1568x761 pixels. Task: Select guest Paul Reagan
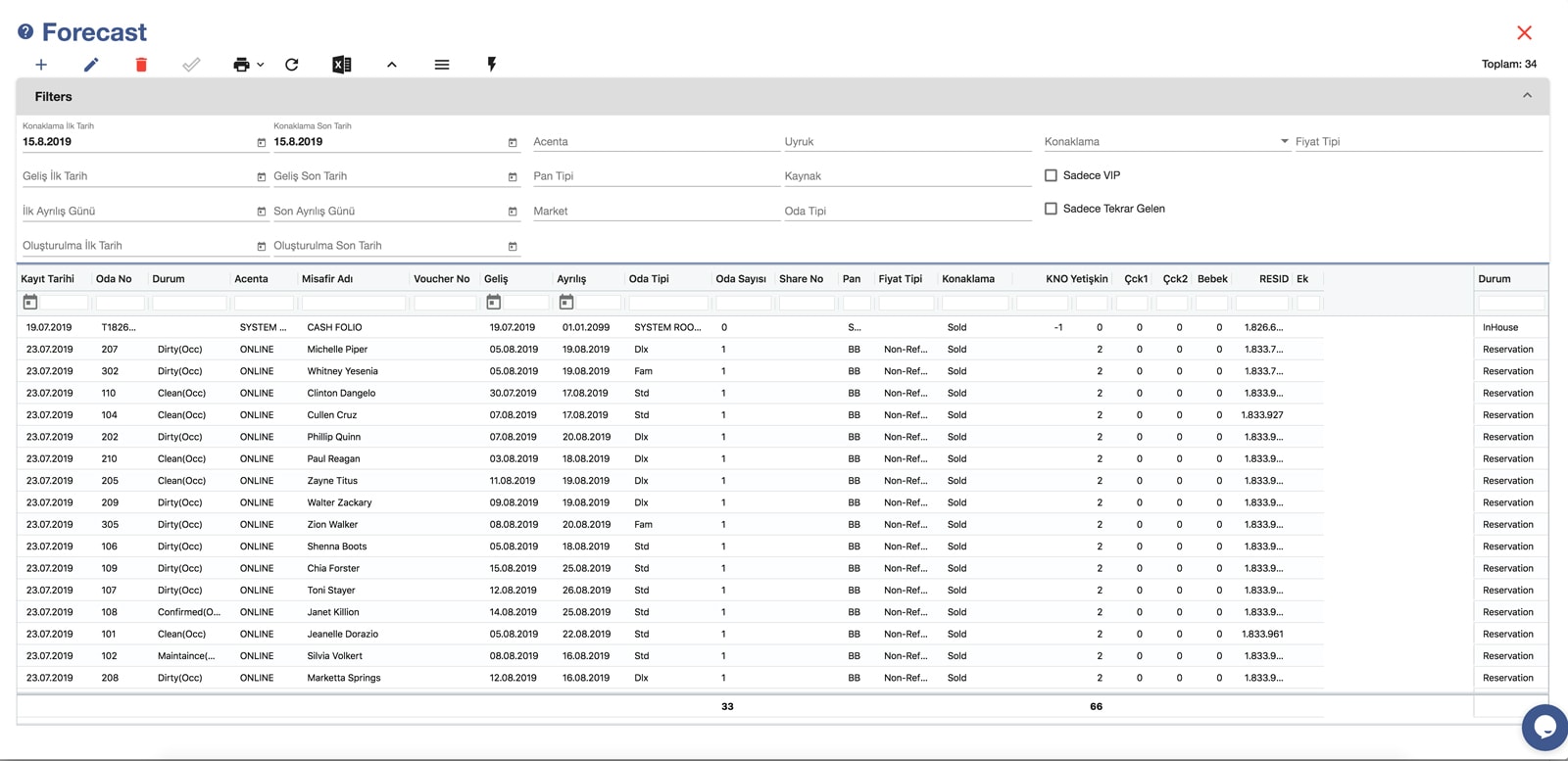pyautogui.click(x=333, y=458)
